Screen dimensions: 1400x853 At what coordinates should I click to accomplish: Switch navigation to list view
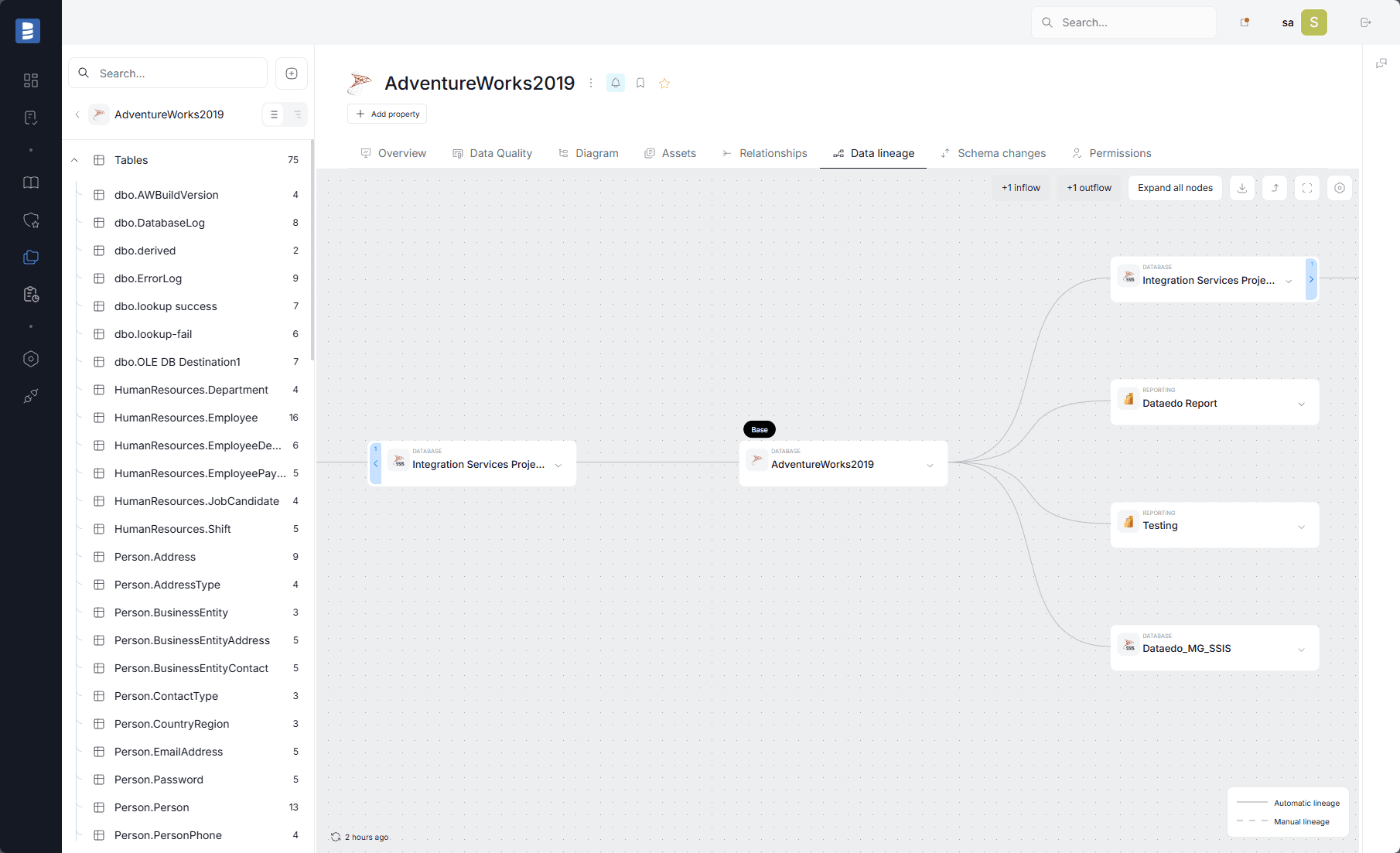click(274, 114)
